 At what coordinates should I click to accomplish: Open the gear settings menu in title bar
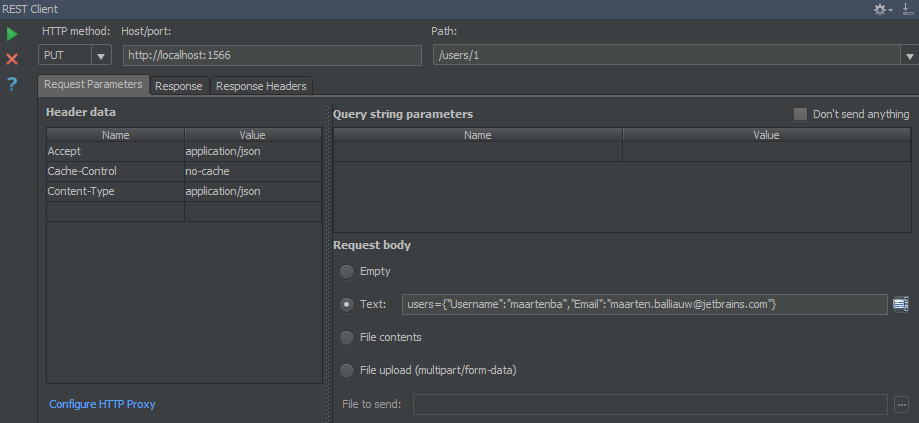(882, 9)
